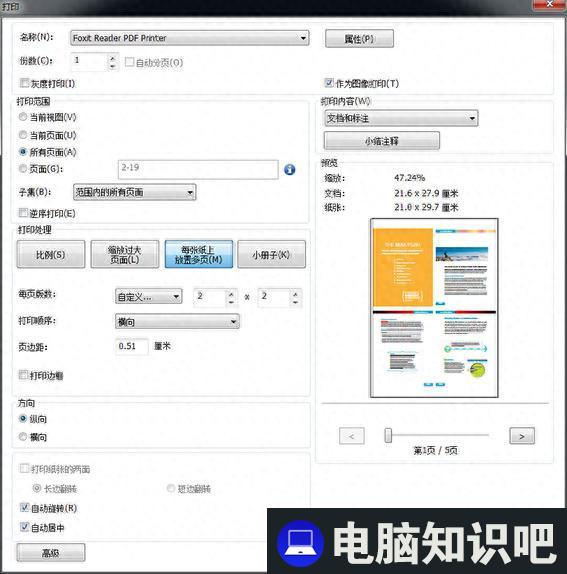Check the 打印边框 print border option
Image resolution: width=567 pixels, height=574 pixels.
(23, 375)
